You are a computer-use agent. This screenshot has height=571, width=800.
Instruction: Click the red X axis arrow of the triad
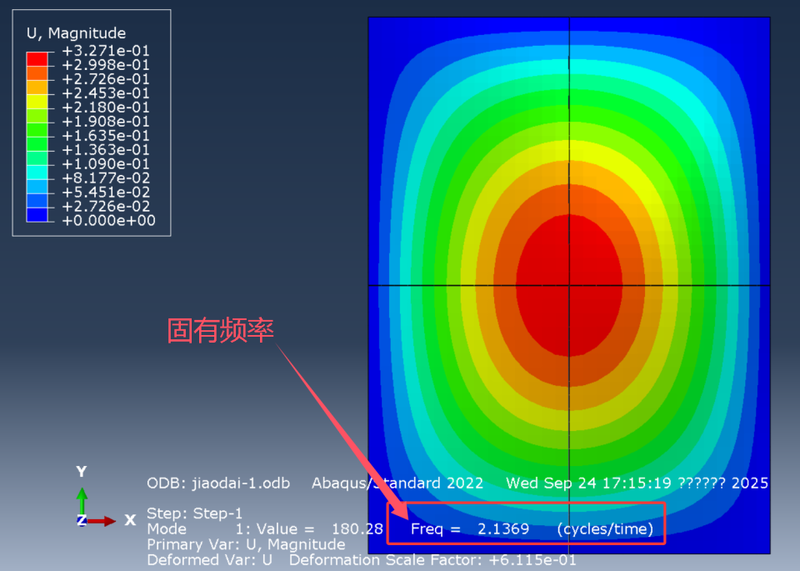(x=104, y=520)
